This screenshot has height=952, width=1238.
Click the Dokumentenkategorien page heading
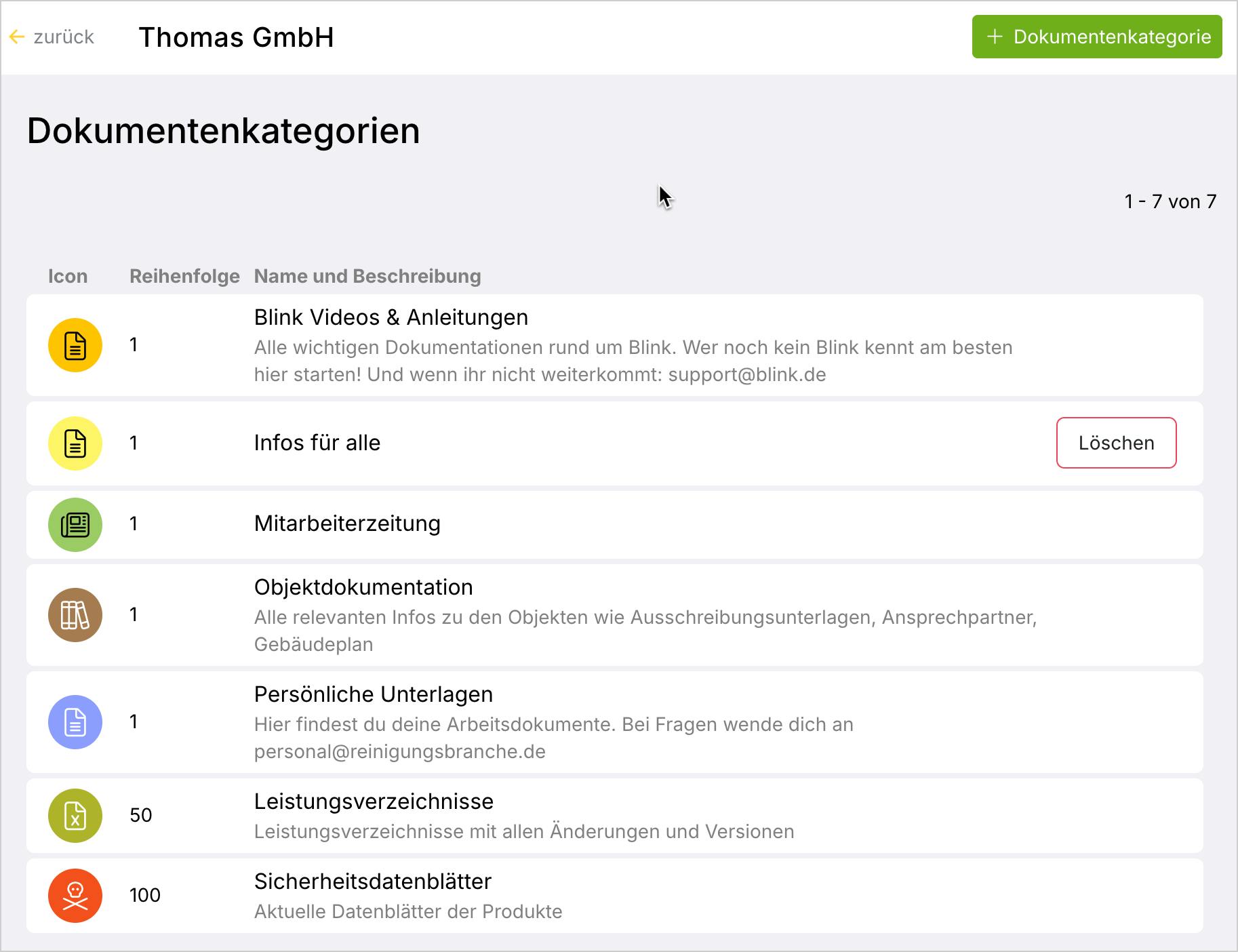tap(223, 131)
